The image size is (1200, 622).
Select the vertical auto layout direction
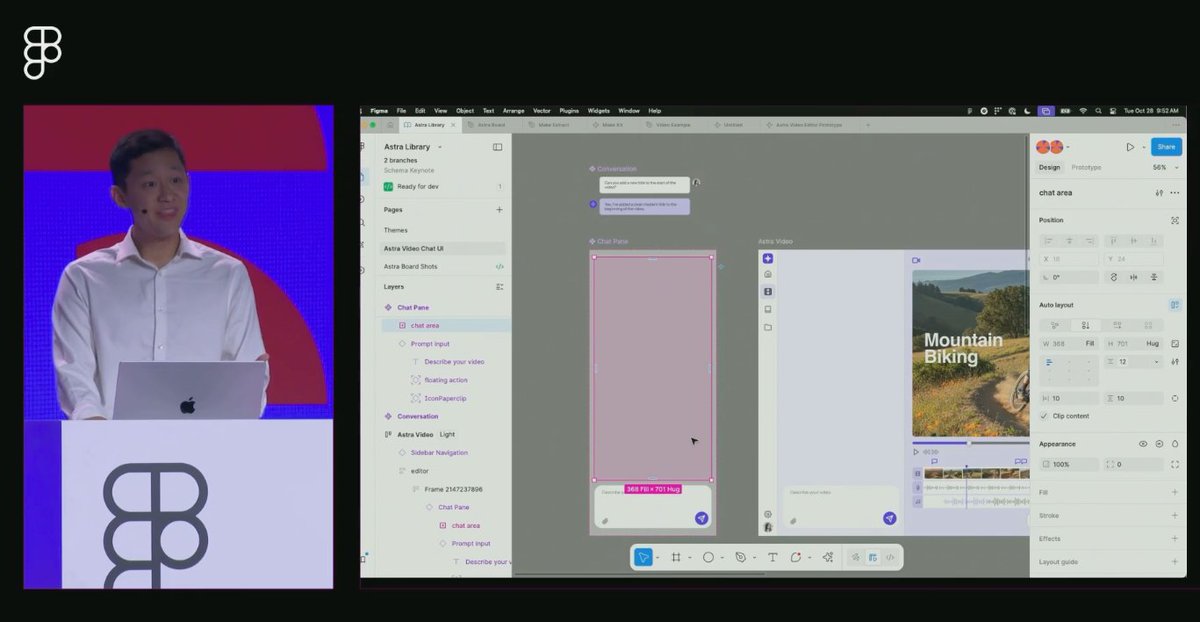(1085, 325)
